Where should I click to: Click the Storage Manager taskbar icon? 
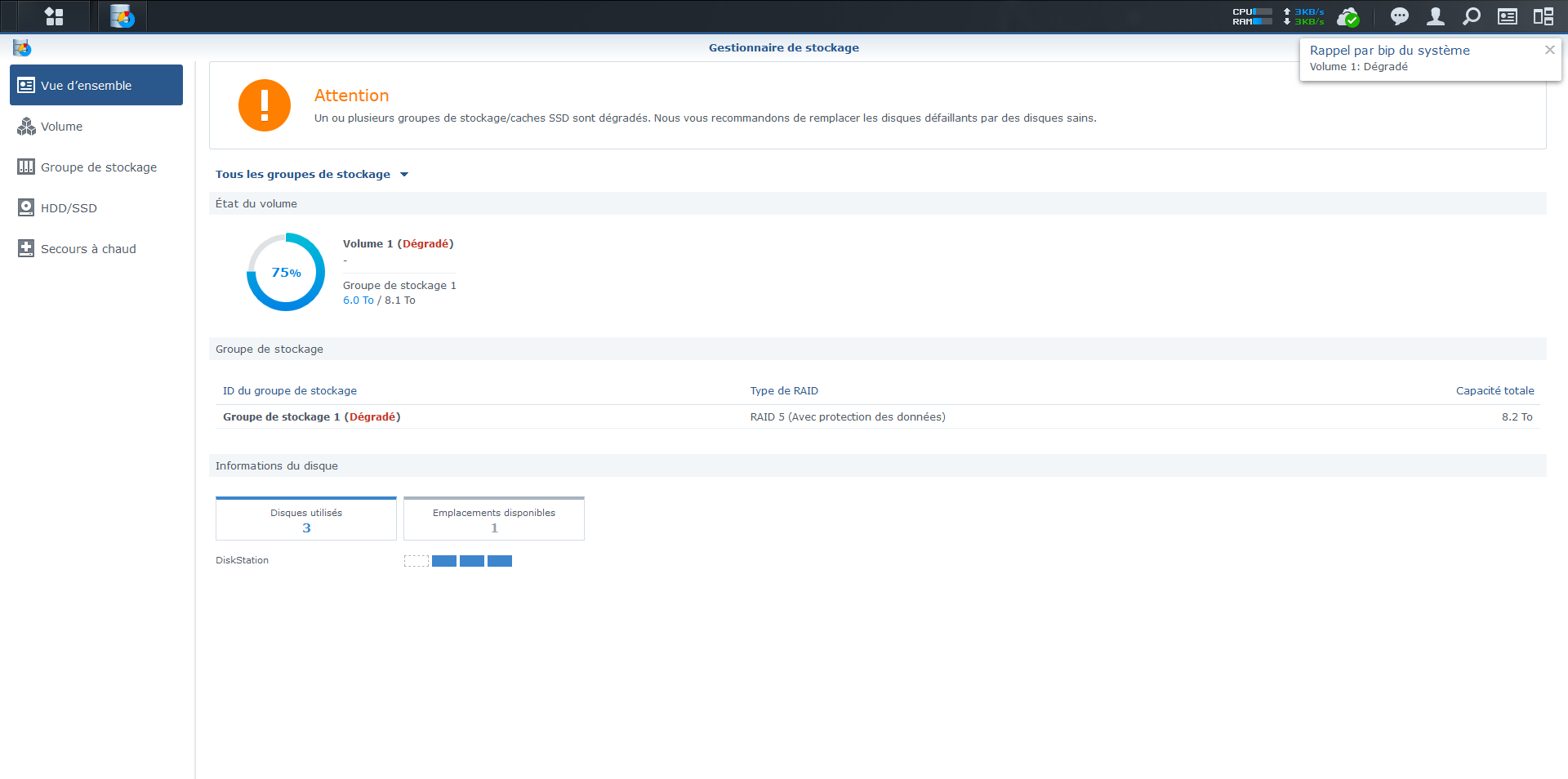[122, 16]
